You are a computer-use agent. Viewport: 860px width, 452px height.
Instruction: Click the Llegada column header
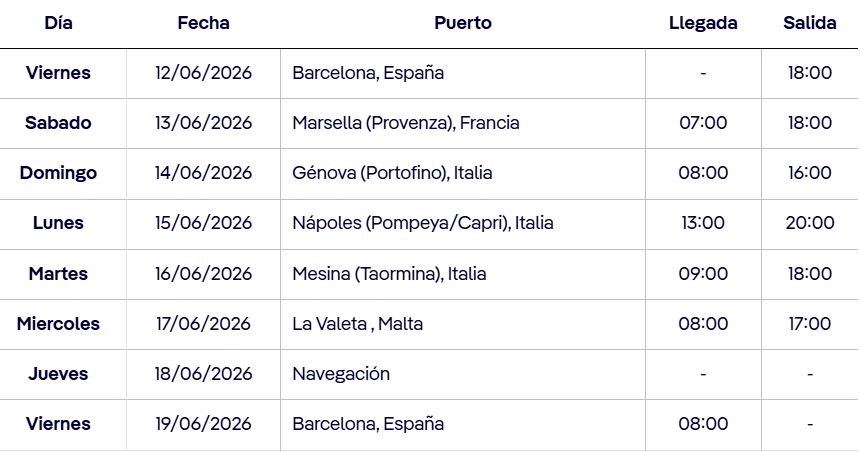click(703, 23)
